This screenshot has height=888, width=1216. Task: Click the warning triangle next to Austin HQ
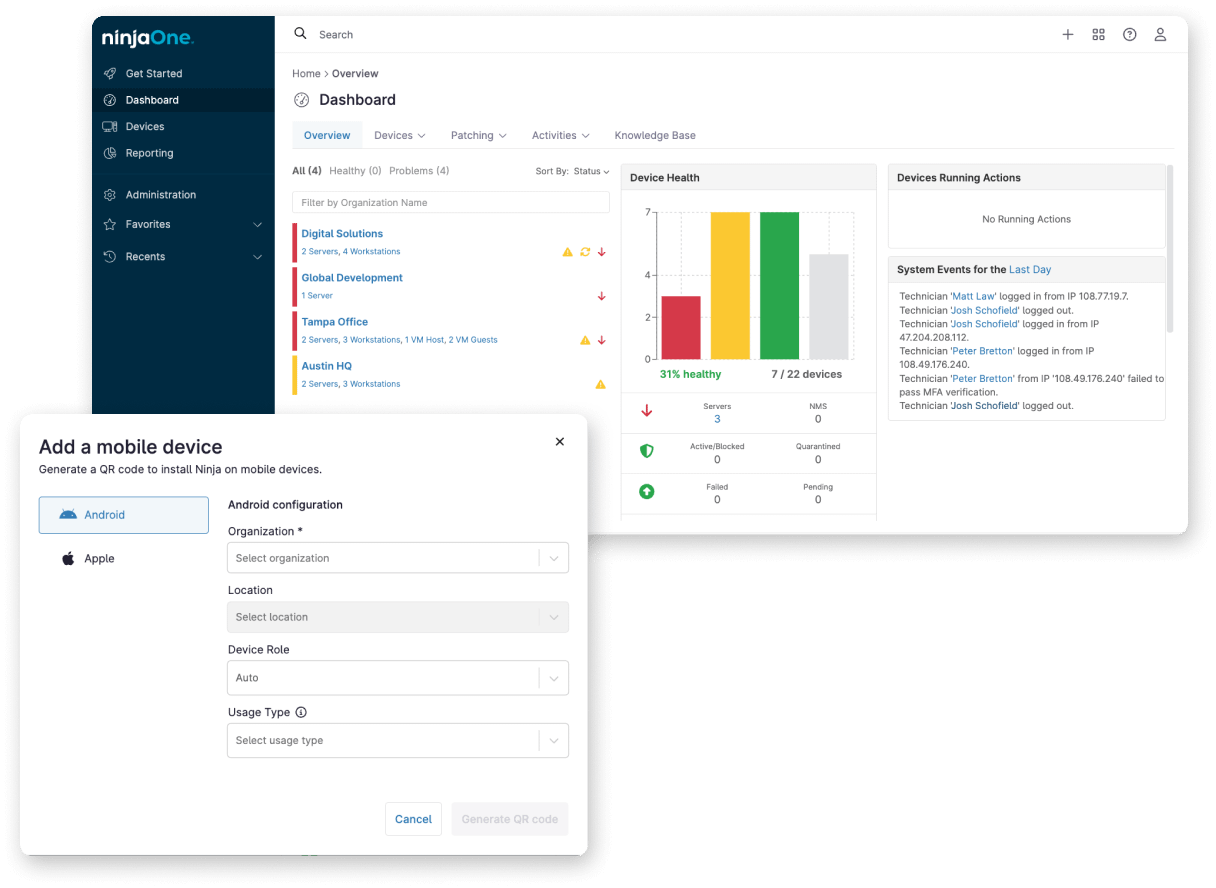(601, 384)
